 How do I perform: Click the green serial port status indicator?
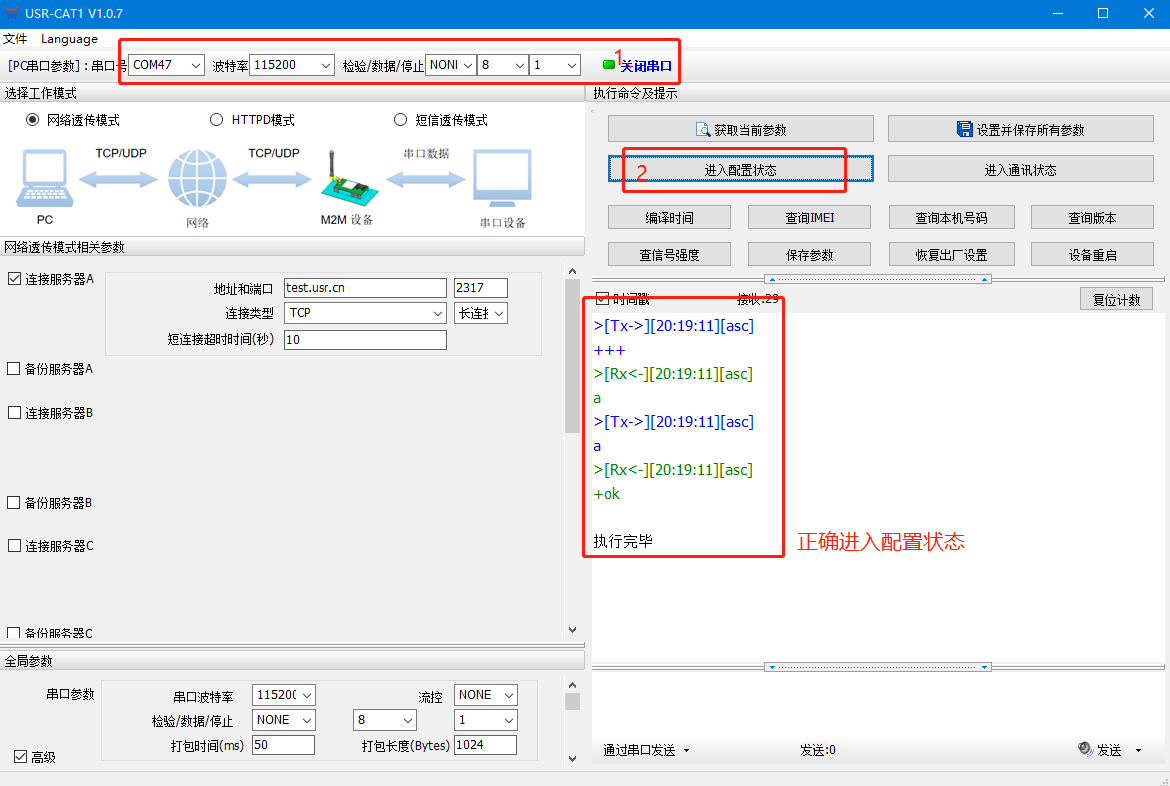tap(609, 65)
